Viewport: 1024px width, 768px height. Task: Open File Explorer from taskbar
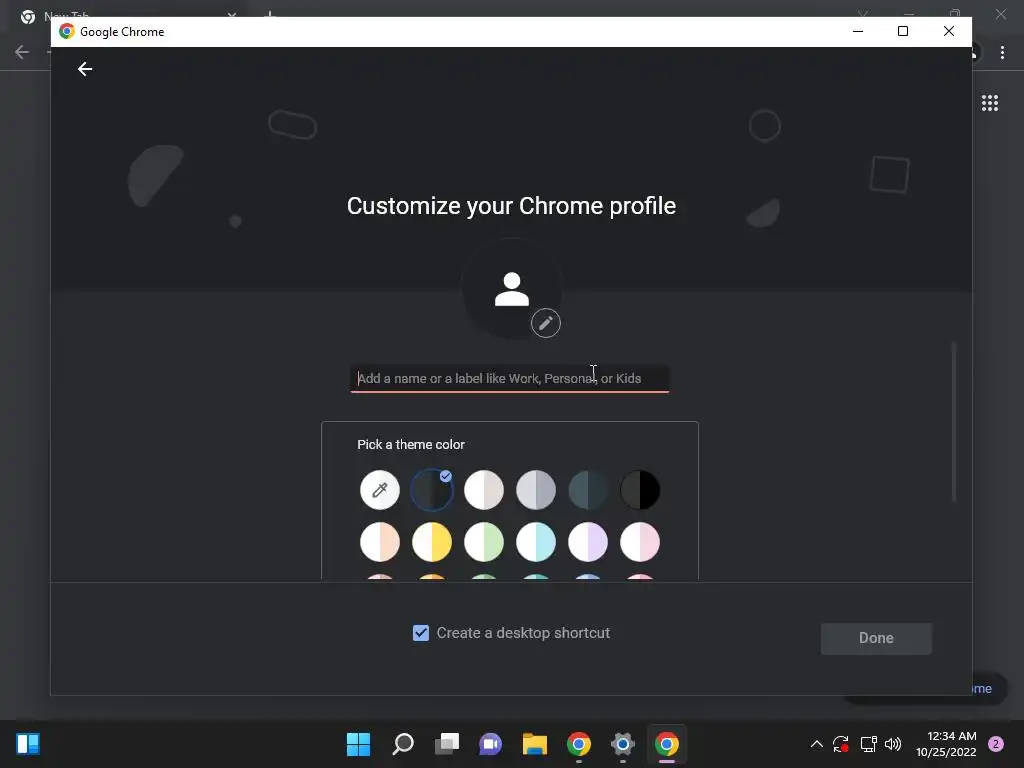click(x=534, y=744)
